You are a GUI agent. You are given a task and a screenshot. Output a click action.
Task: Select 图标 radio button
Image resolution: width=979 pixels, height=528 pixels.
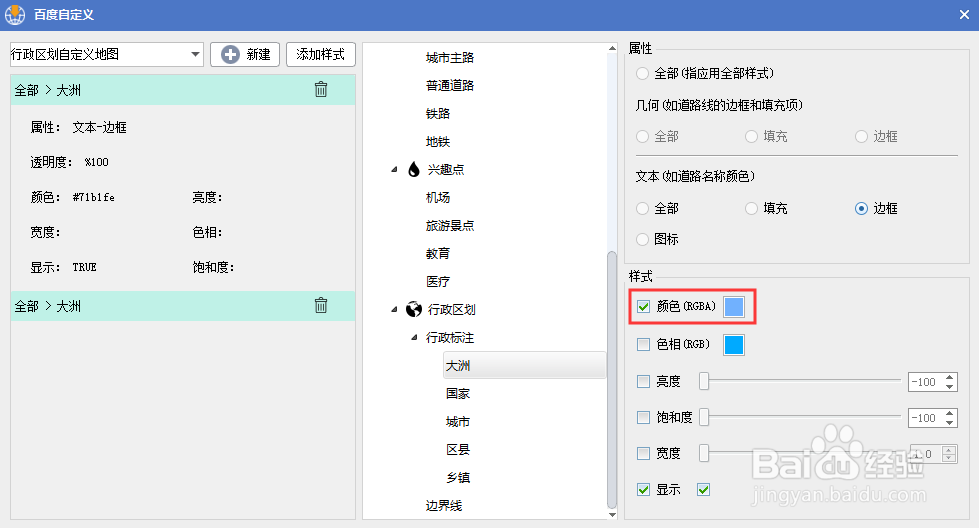pyautogui.click(x=642, y=239)
